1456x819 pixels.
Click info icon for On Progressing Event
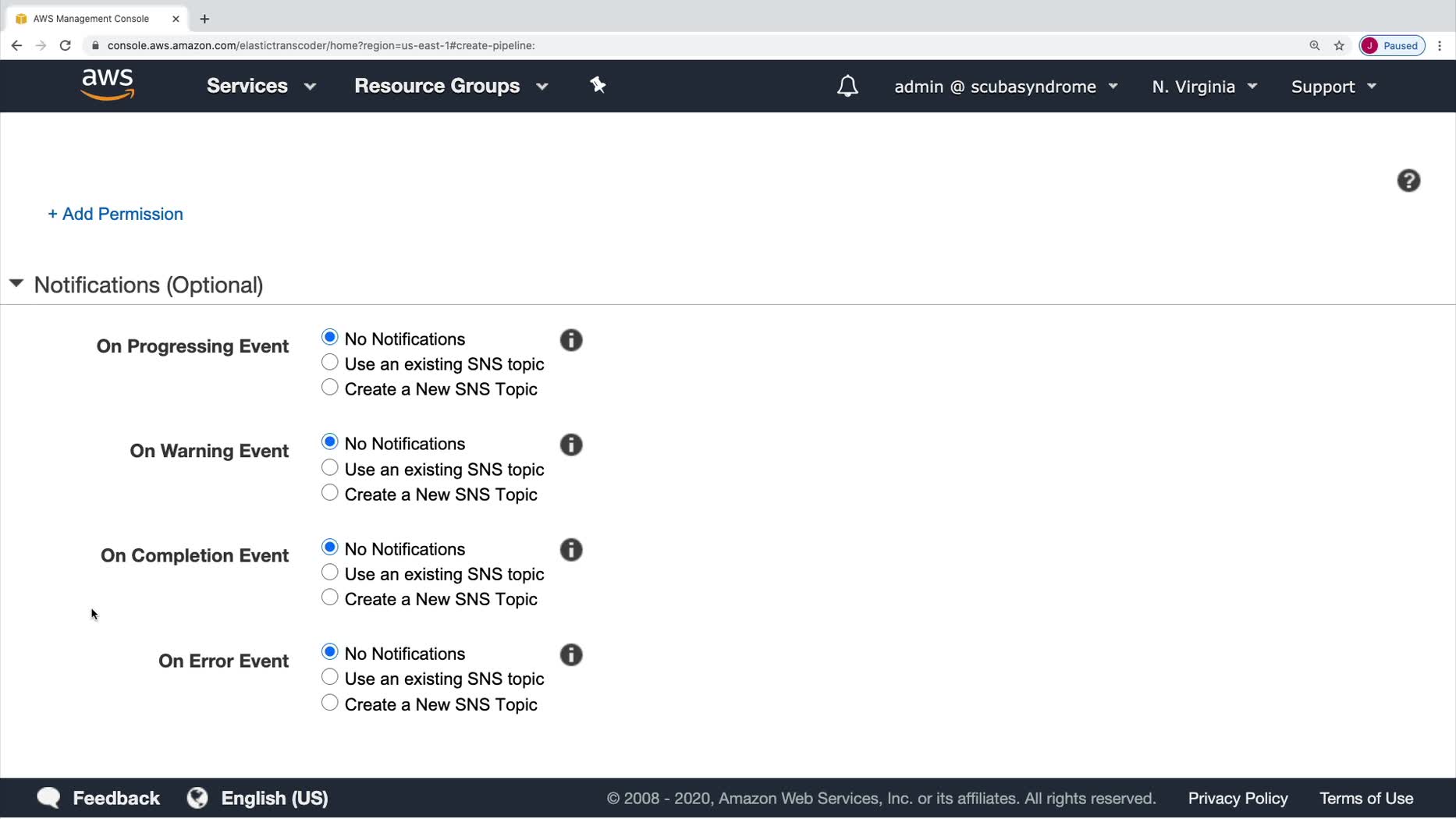point(571,340)
